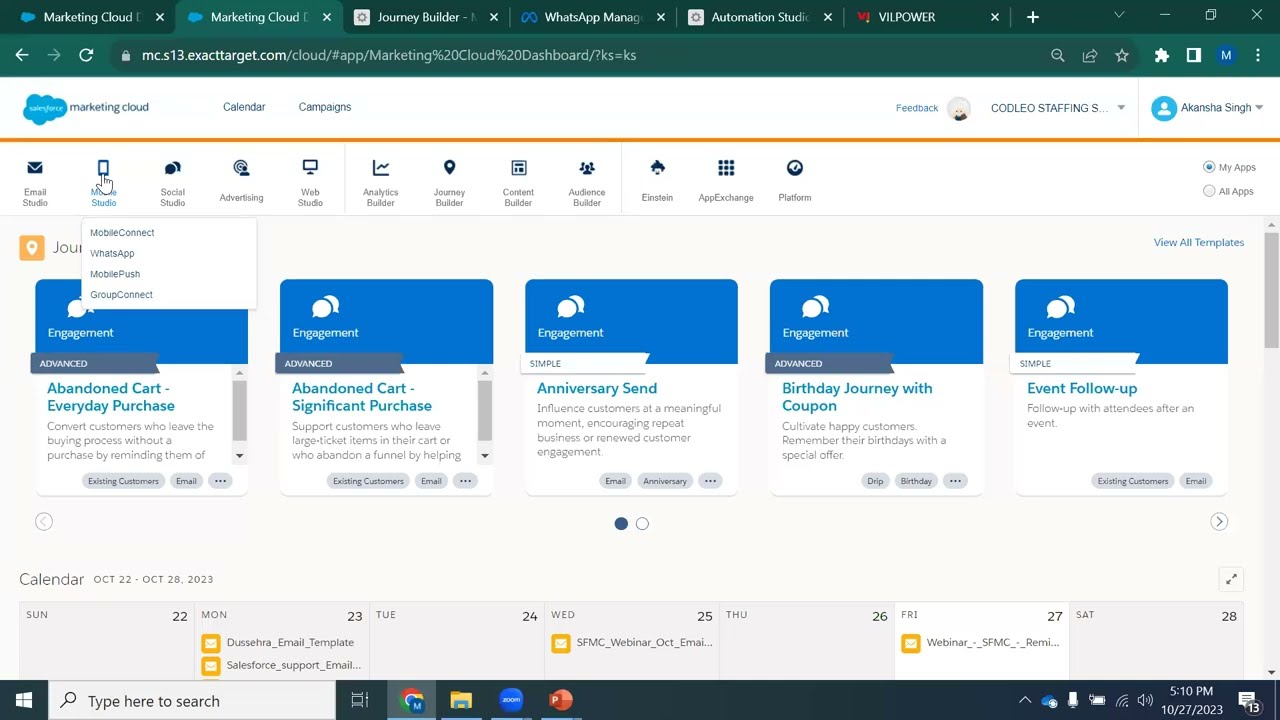Bookmark this page with star icon
The image size is (1280, 720).
click(x=1122, y=56)
